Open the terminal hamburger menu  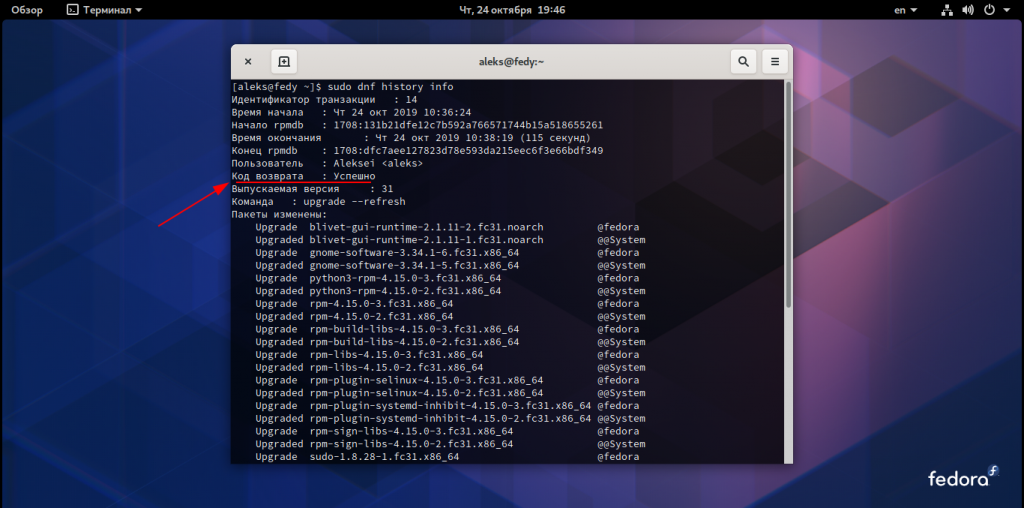pos(775,62)
